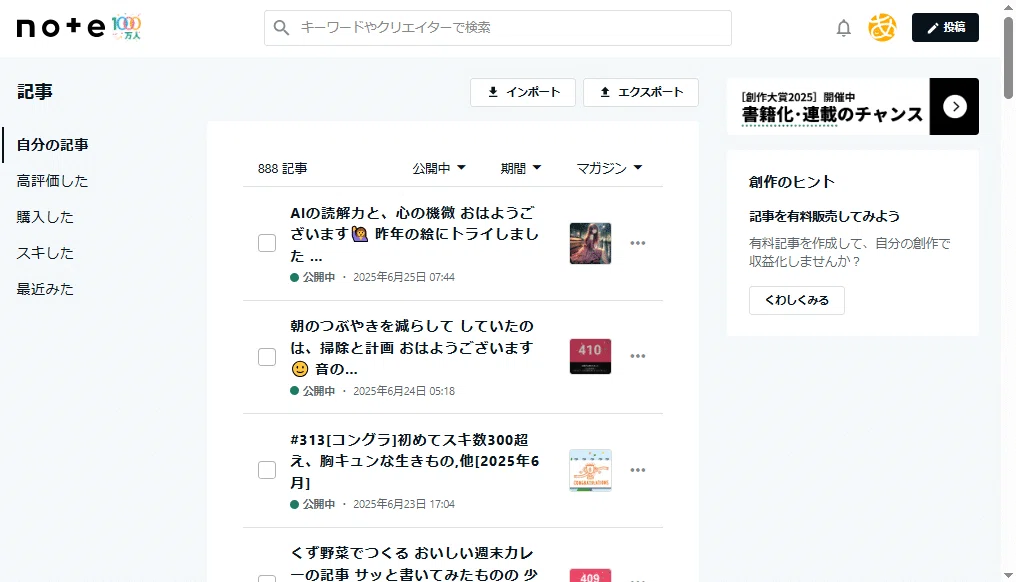The image size is (1016, 582).
Task: Open AIの読解力と、心の機微 article title
Action: (415, 234)
